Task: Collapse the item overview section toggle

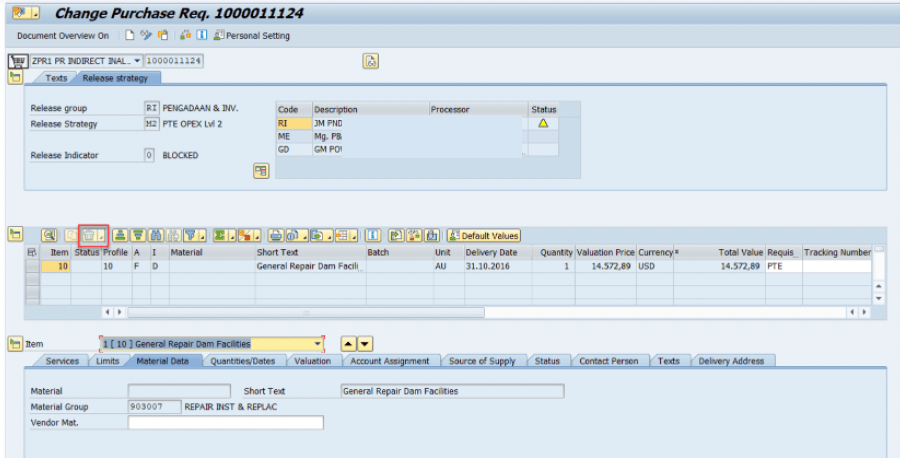Action: click(x=15, y=234)
